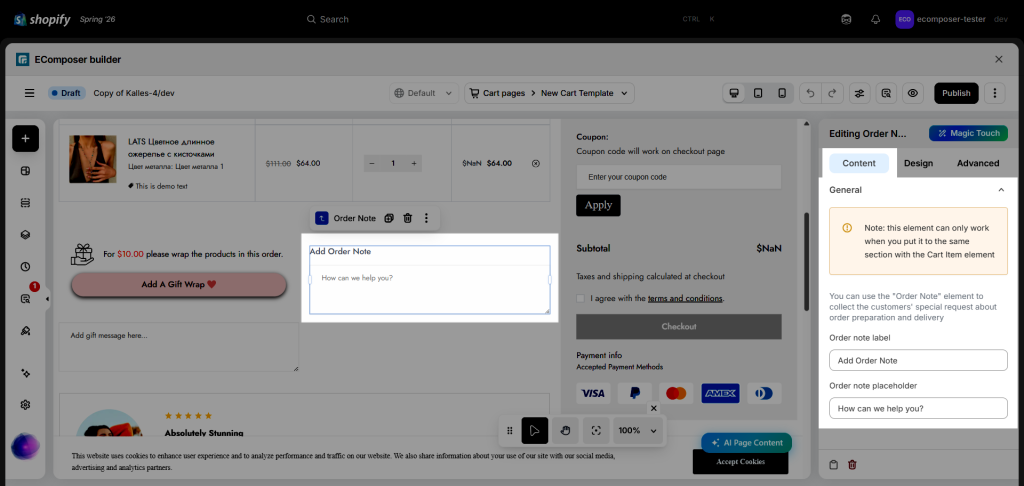The width and height of the screenshot is (1024, 486).
Task: Click the Checkout button
Action: tap(679, 327)
